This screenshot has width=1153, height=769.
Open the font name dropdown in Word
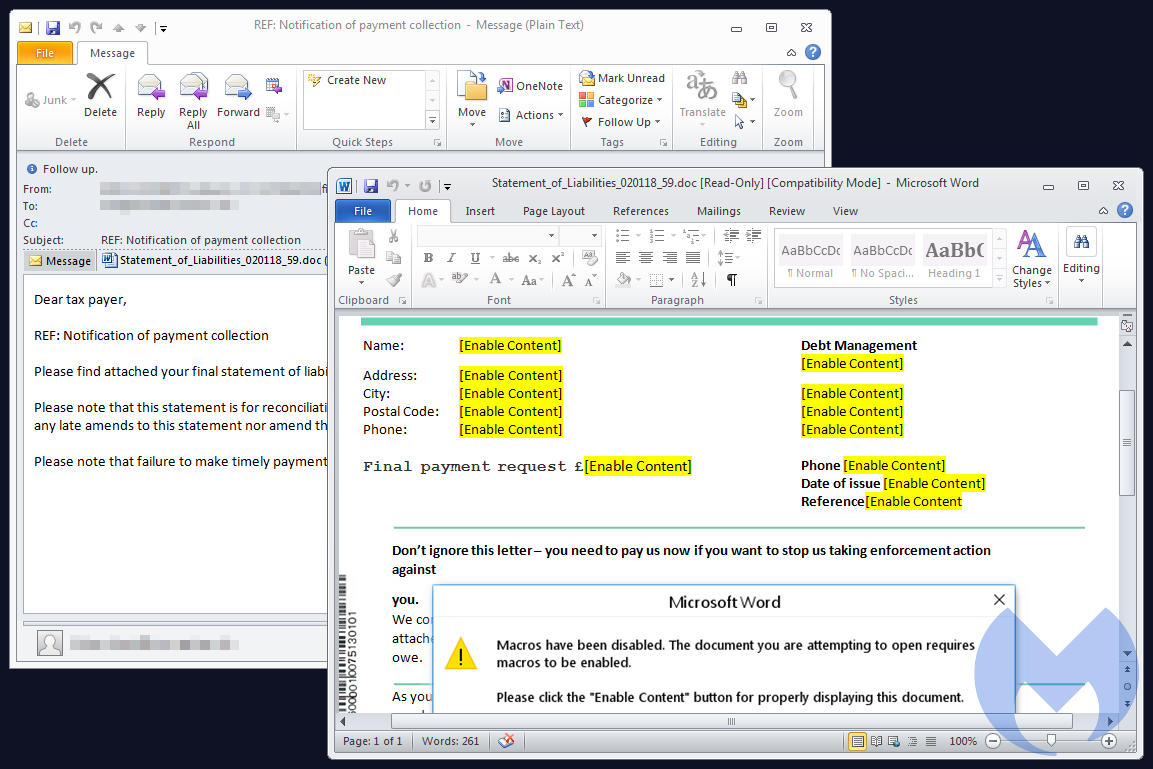point(551,235)
